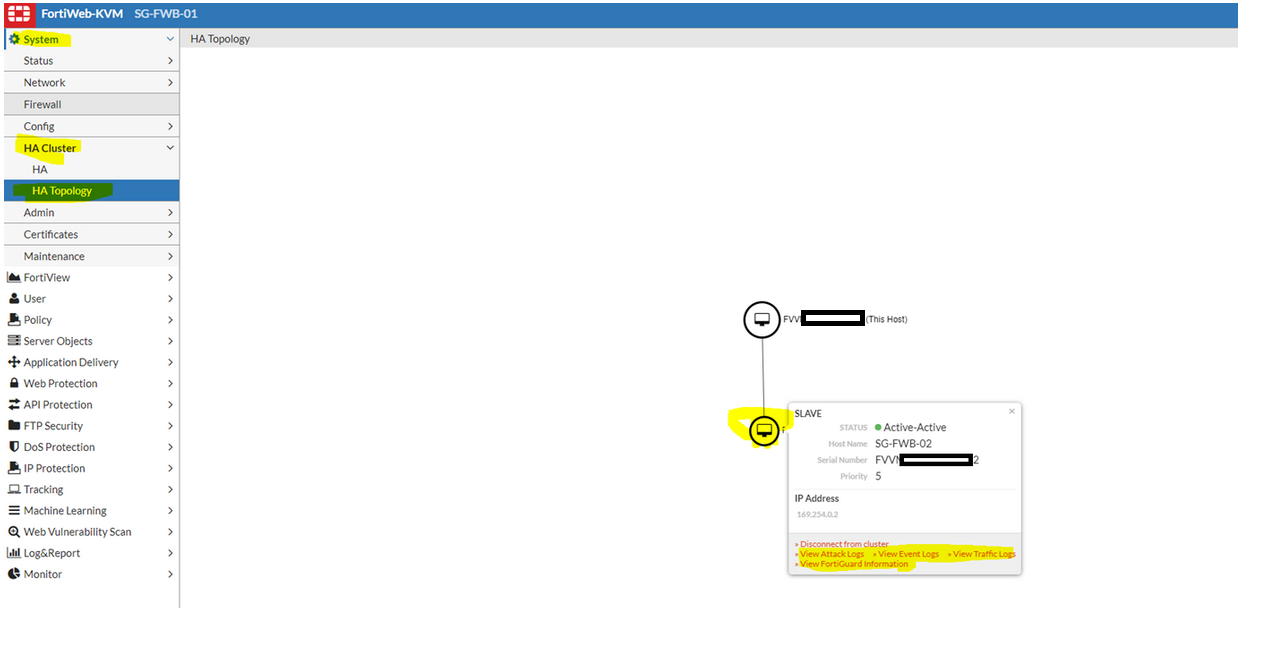The height and width of the screenshot is (659, 1283).
Task: Expand the Config submenu arrow
Action: [170, 126]
